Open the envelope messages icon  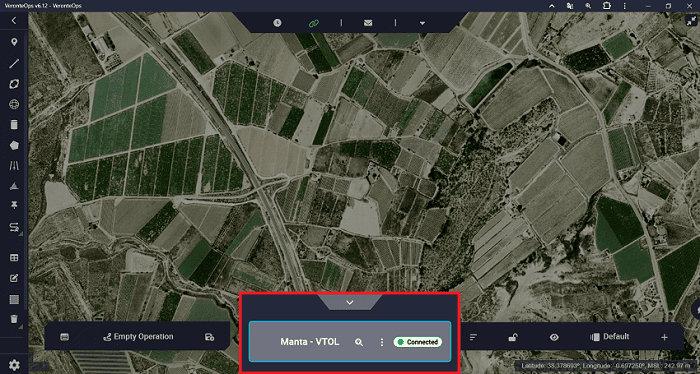368,23
